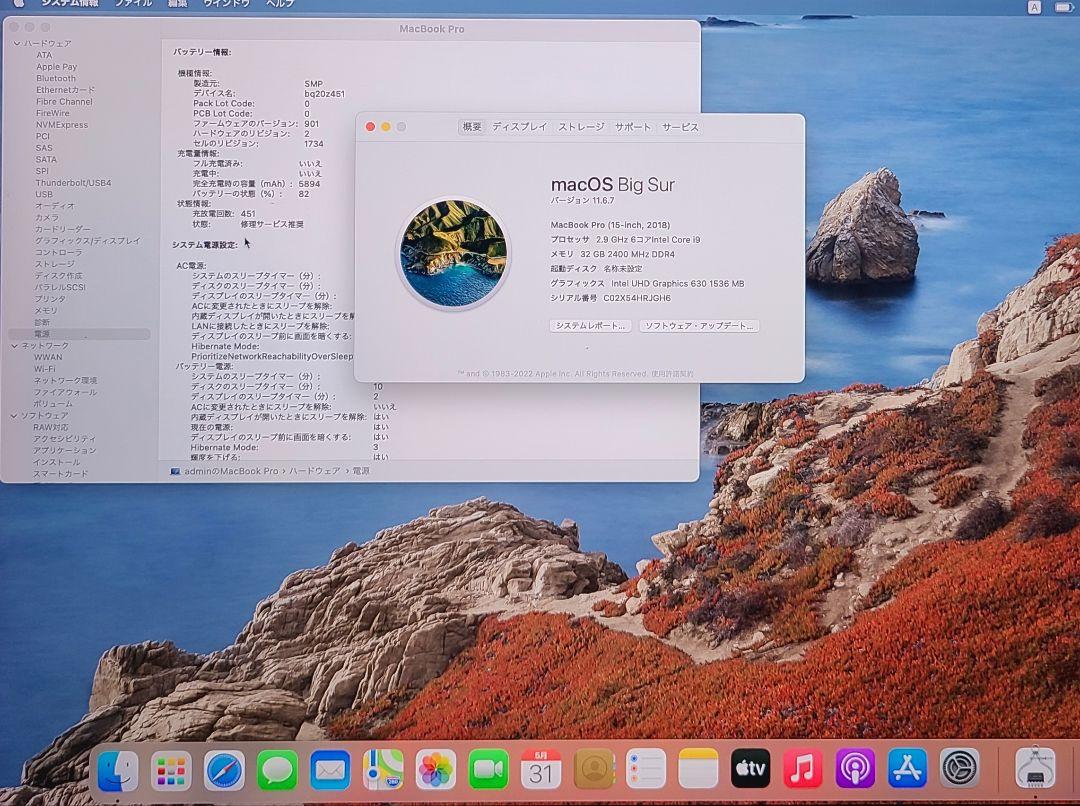Switch to the ディスプレイ tab
The height and width of the screenshot is (806, 1080).
coord(519,127)
